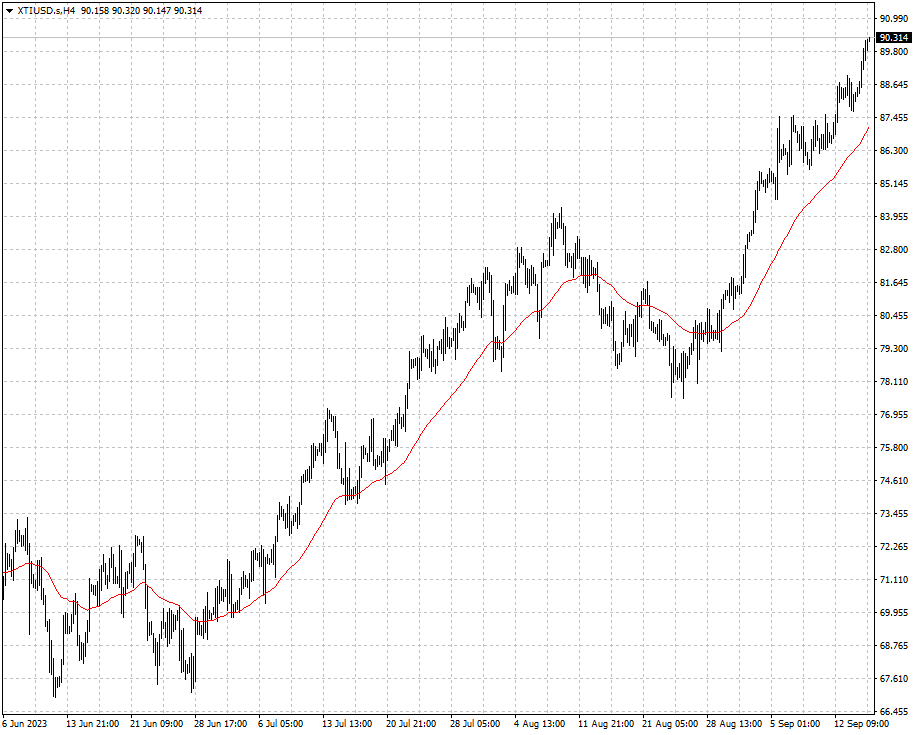Click the 73.455 price axis label

pyautogui.click(x=893, y=514)
